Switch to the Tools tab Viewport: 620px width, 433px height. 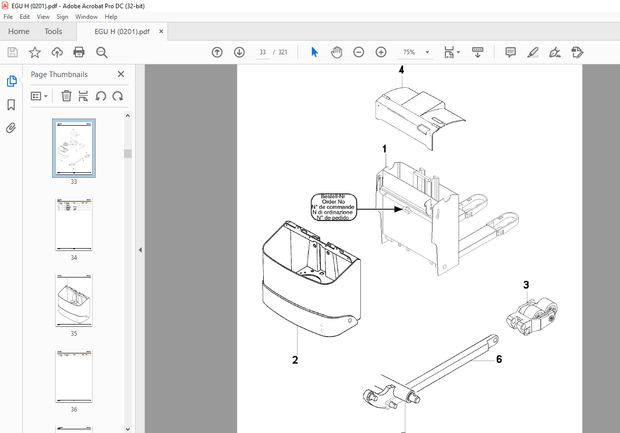click(x=53, y=31)
